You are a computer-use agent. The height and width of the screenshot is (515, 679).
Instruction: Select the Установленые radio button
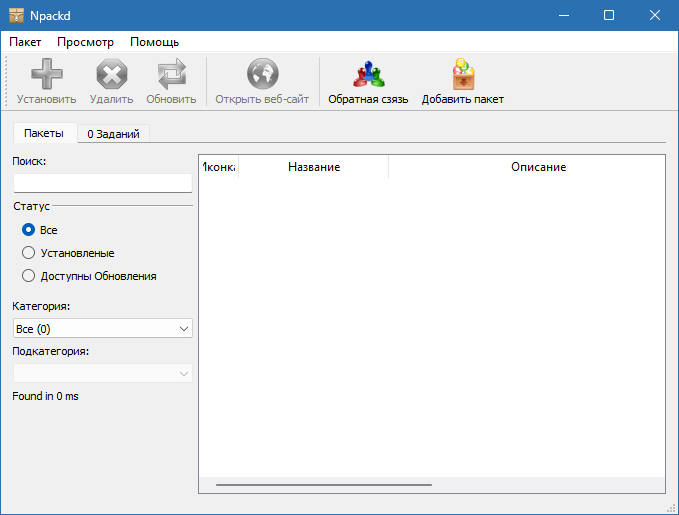pyautogui.click(x=29, y=253)
